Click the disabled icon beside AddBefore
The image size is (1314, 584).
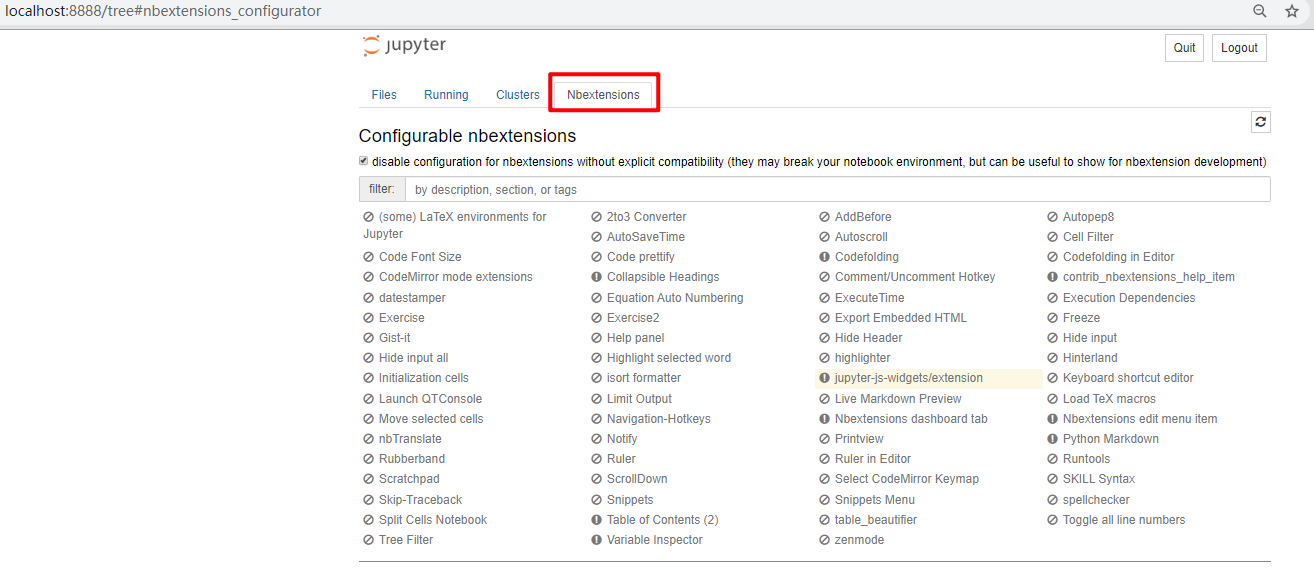click(x=825, y=217)
